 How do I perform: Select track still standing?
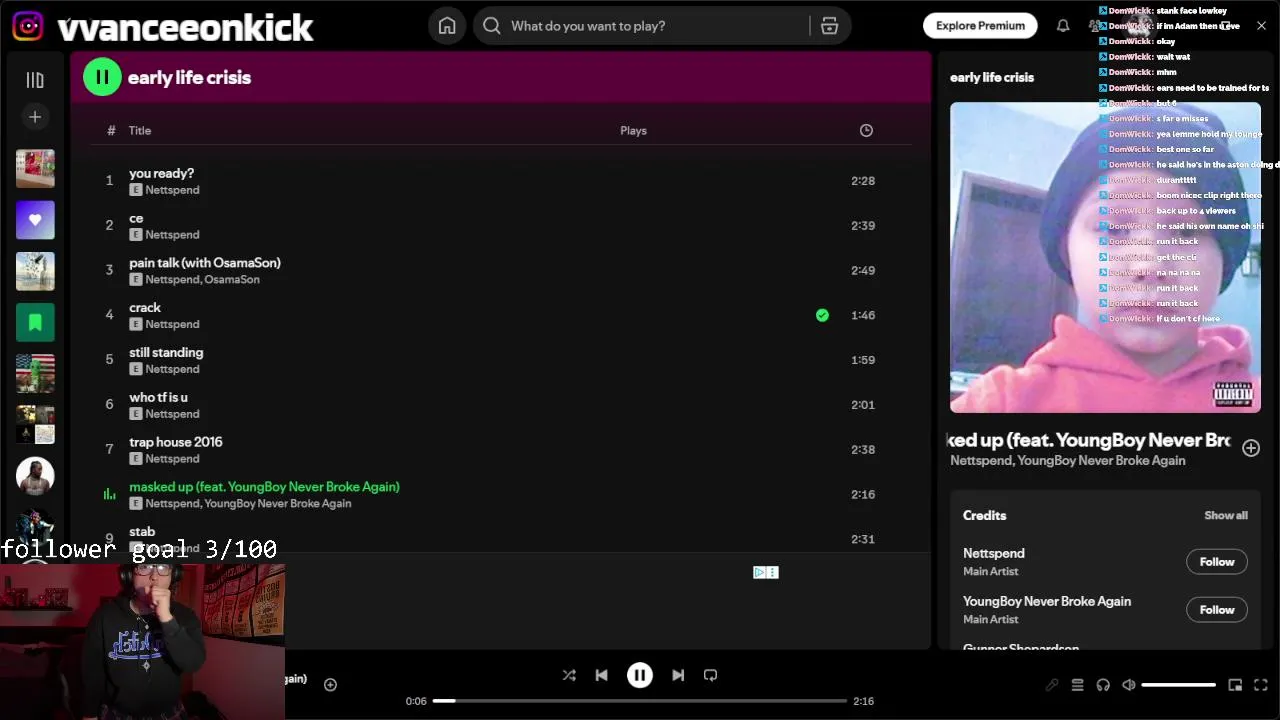166,353
